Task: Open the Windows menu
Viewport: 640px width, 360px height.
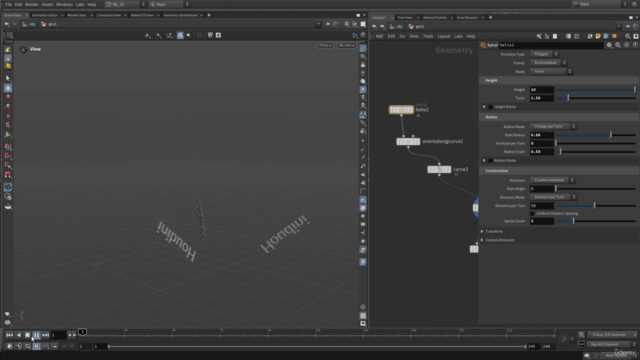Action: 64,4
